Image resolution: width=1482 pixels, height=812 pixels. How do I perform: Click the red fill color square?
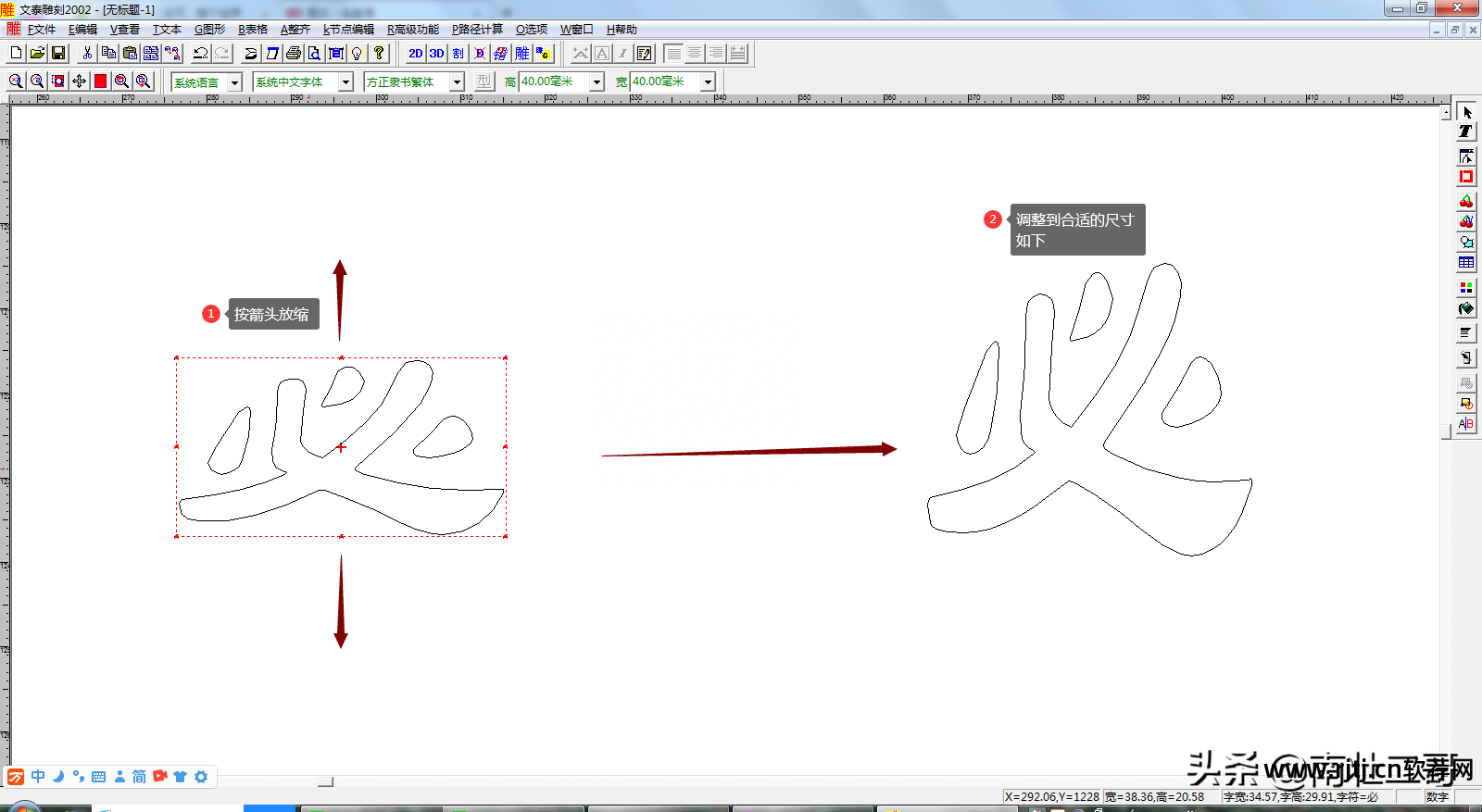click(x=100, y=81)
